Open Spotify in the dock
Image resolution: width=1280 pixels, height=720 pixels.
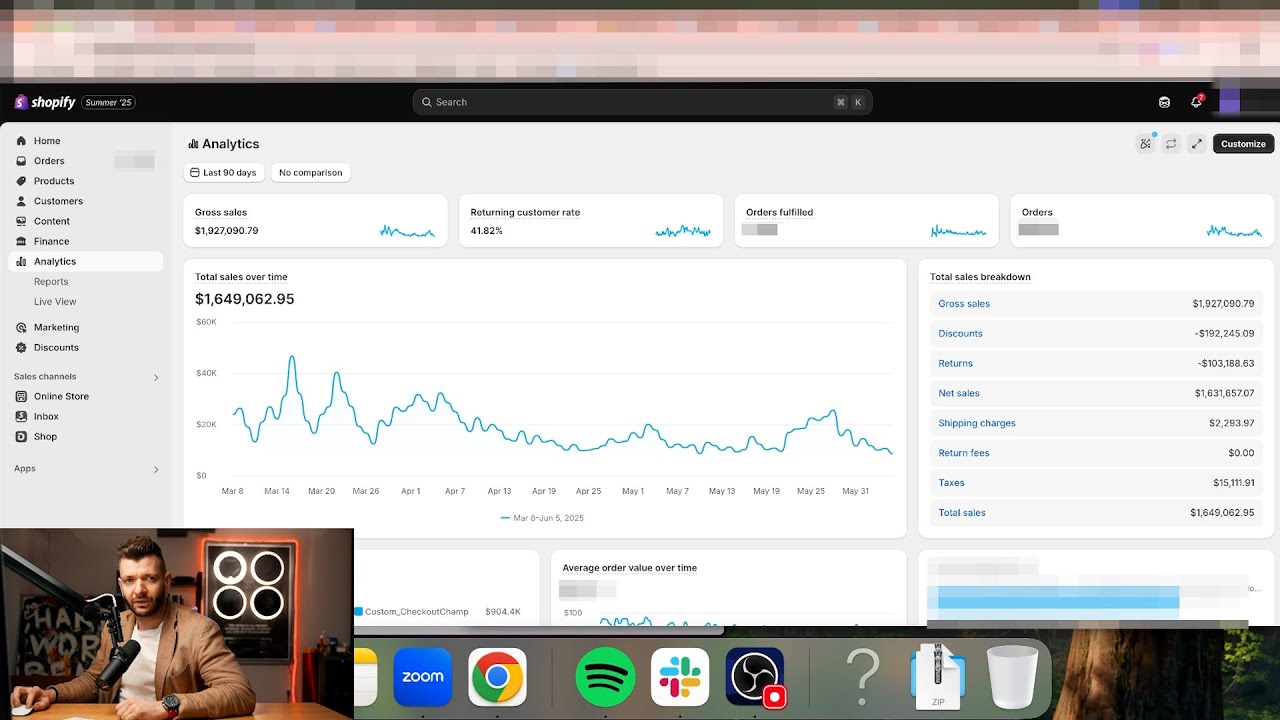tap(605, 677)
